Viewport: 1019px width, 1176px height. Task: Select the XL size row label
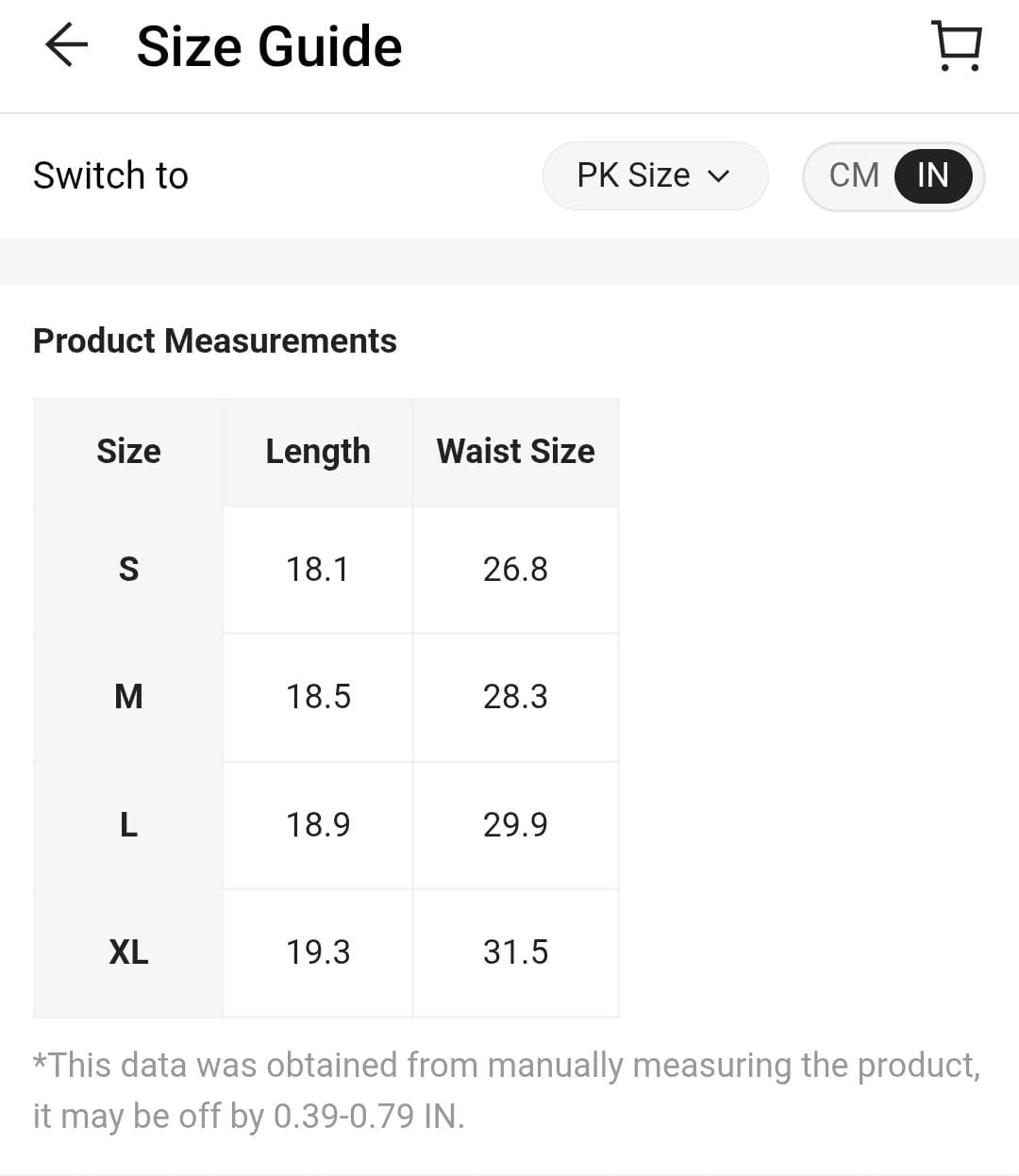tap(128, 952)
